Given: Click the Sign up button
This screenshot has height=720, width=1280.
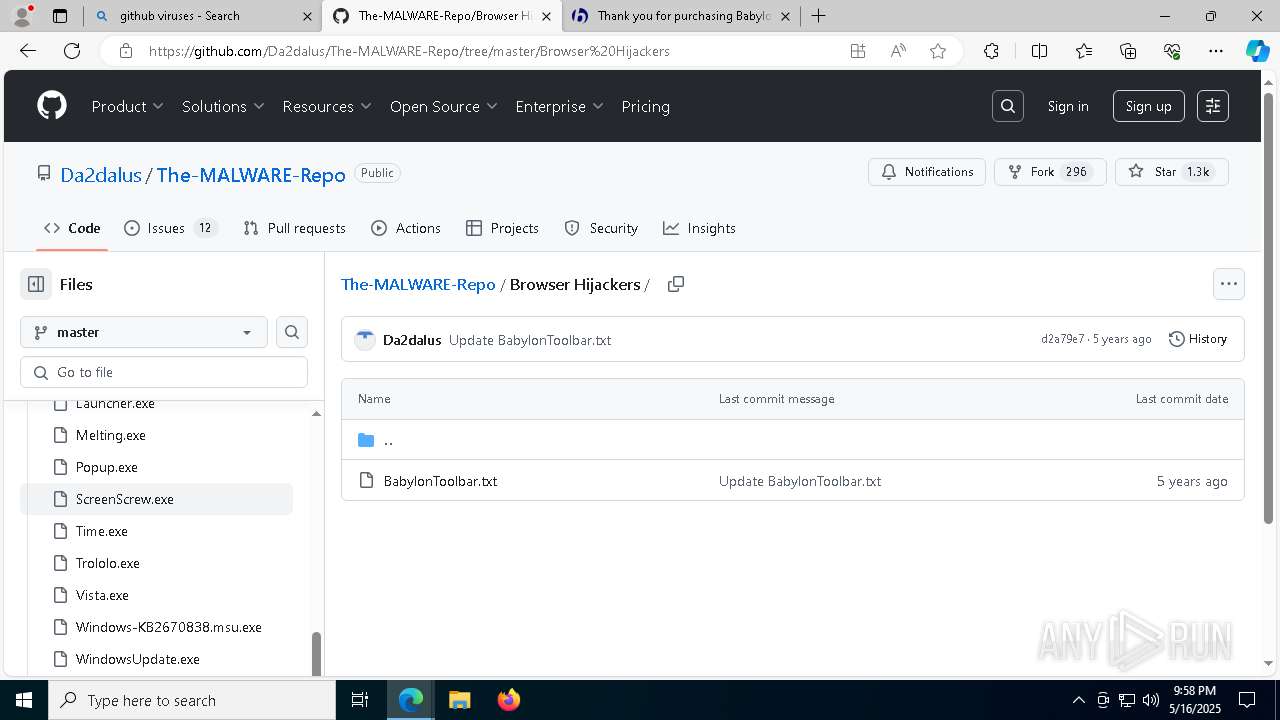Looking at the screenshot, I should pos(1149,106).
